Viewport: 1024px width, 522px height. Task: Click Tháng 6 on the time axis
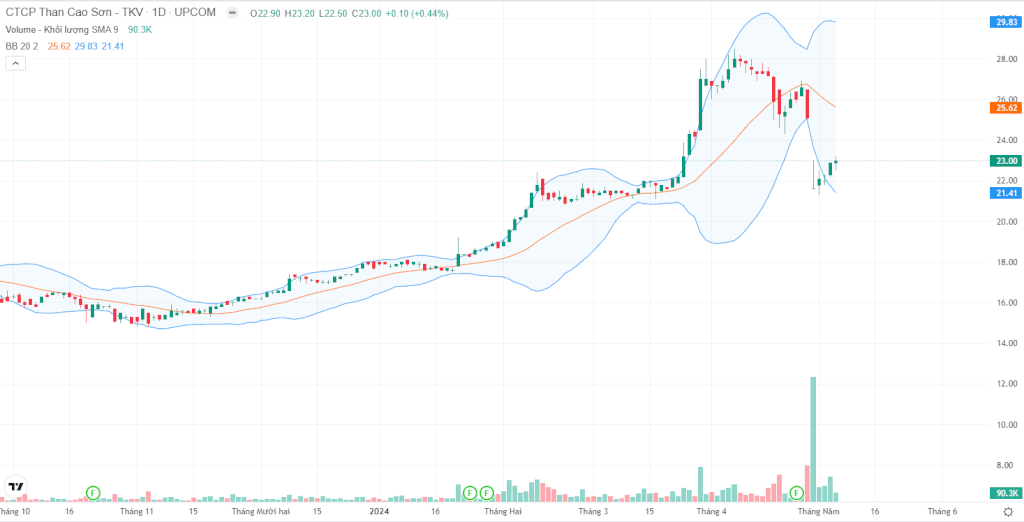pyautogui.click(x=941, y=512)
